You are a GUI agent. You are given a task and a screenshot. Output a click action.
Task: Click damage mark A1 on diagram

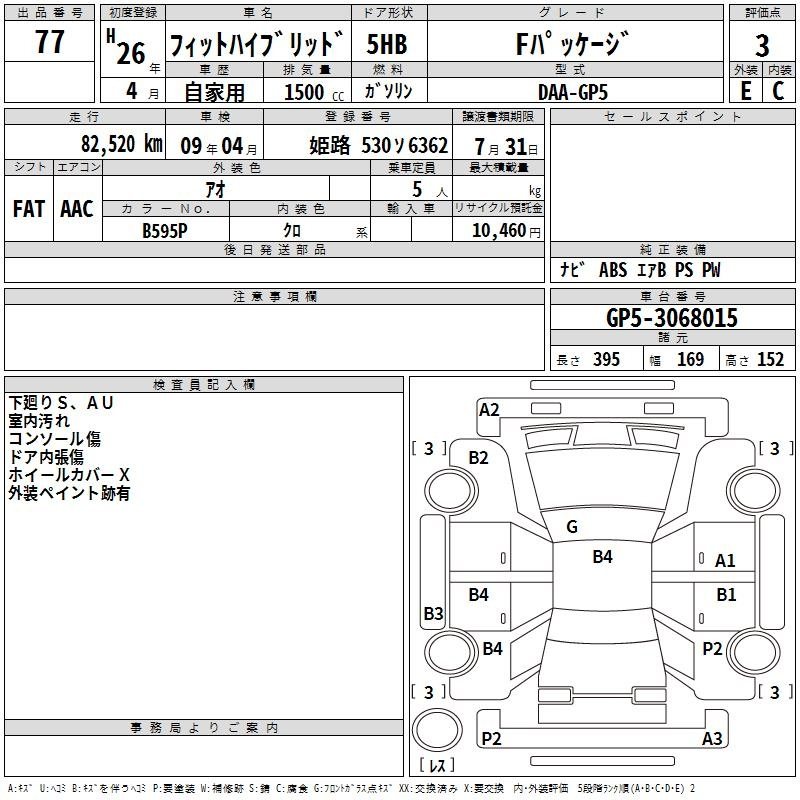point(725,560)
